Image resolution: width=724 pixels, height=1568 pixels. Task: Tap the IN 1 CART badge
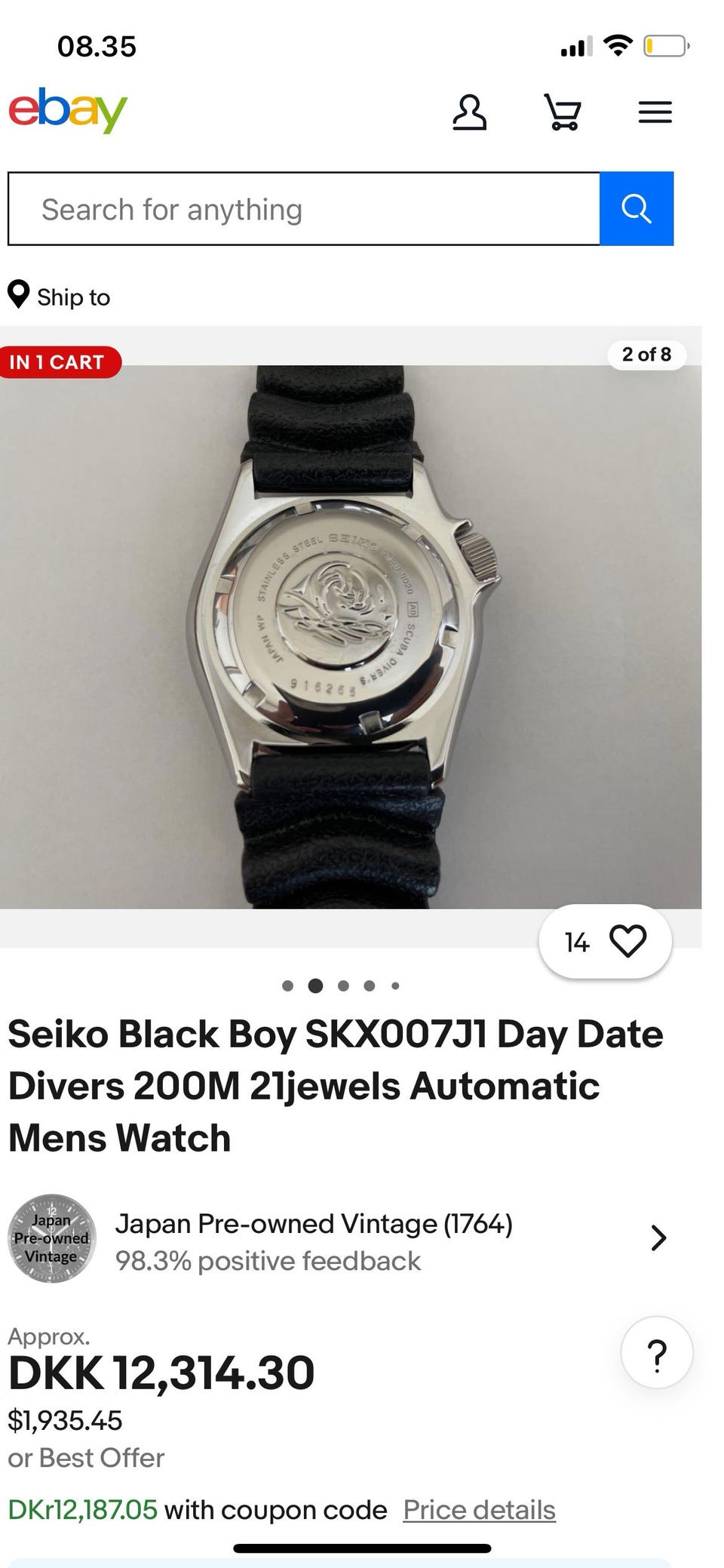pos(59,362)
